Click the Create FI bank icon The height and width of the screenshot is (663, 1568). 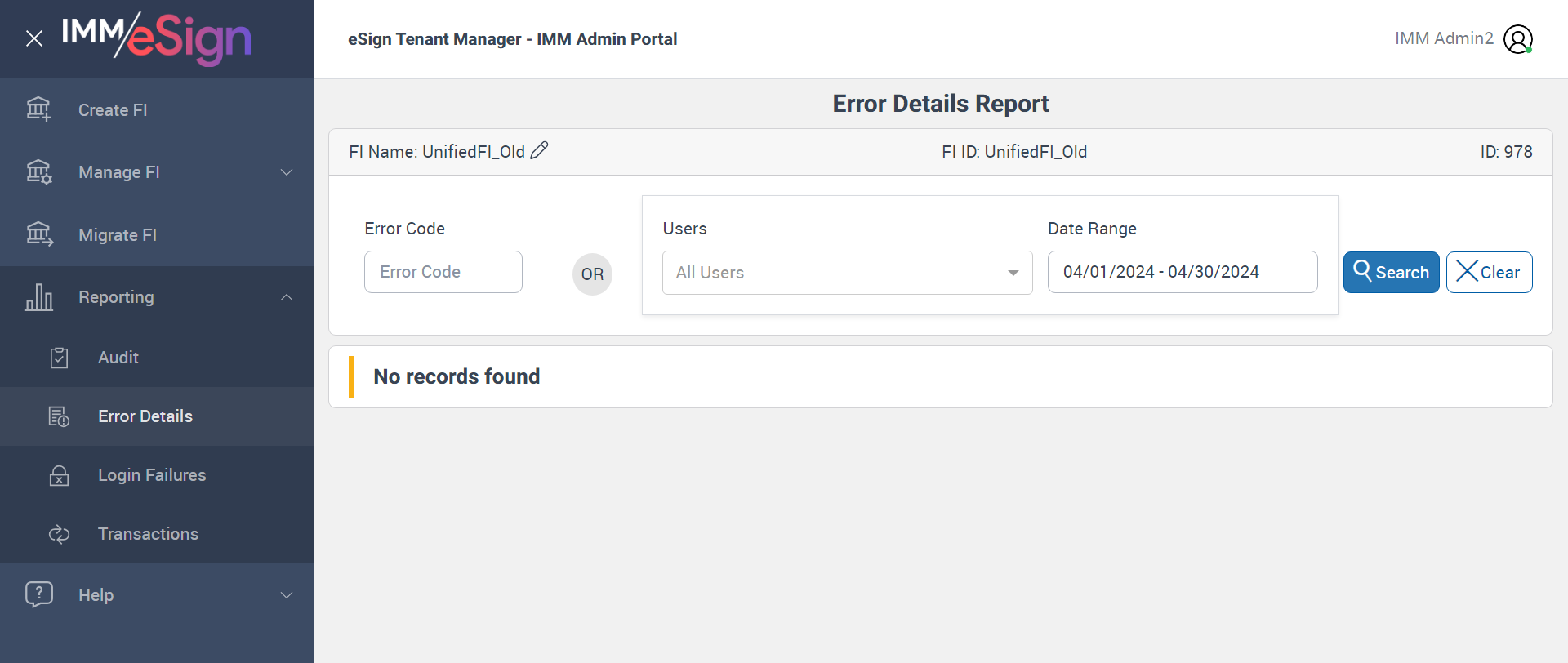(38, 109)
